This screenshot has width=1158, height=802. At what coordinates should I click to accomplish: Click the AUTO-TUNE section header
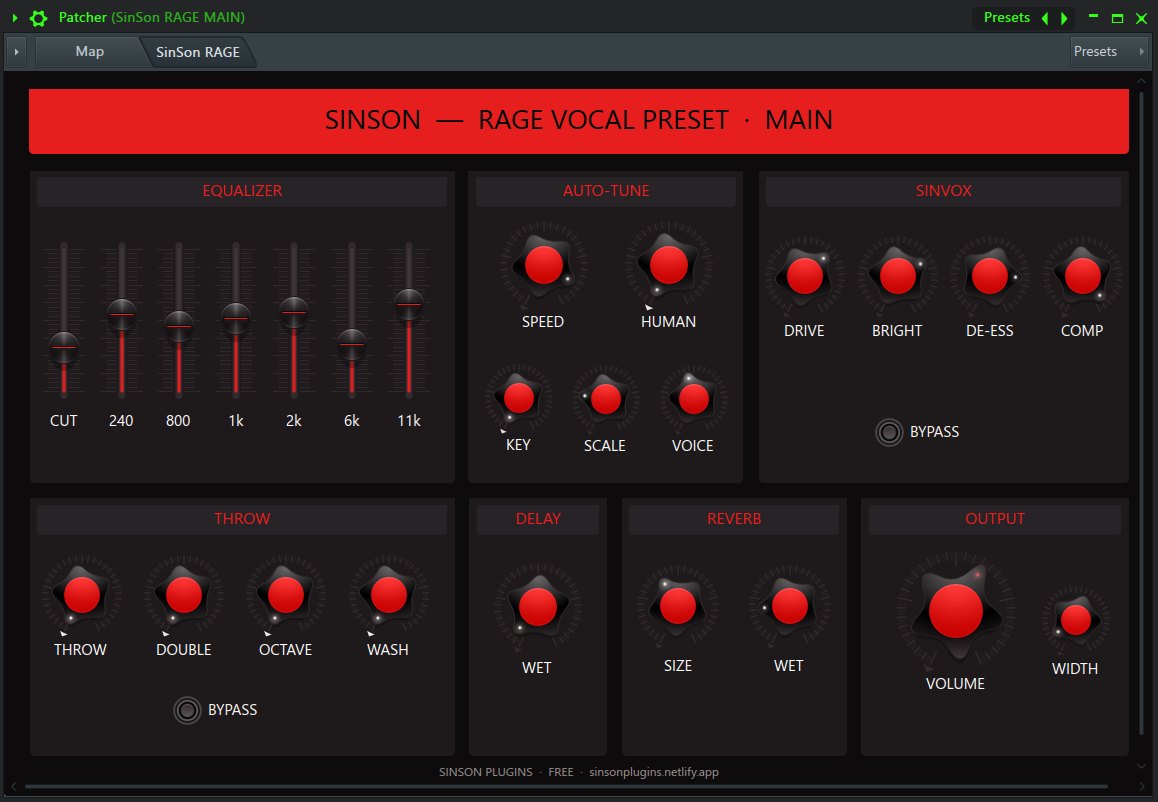coord(606,191)
